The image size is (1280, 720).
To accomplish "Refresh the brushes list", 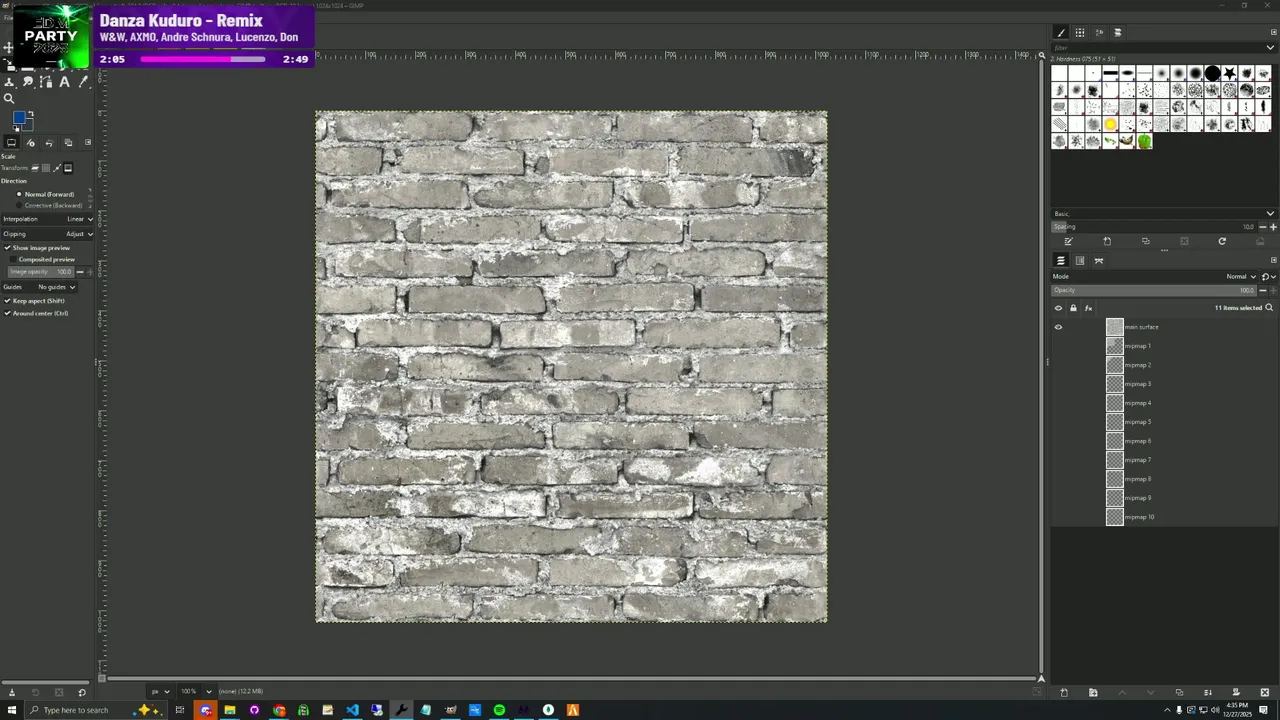I will coord(1222,241).
